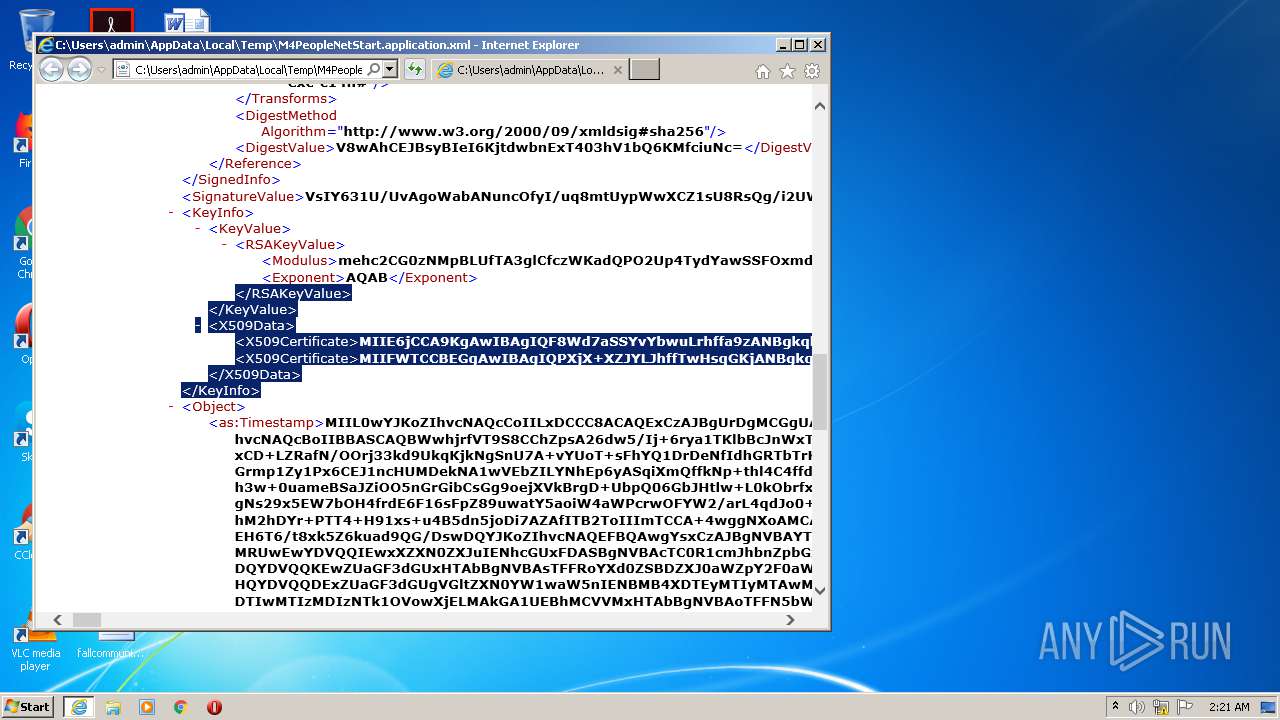Click the address bar URL field

click(x=248, y=69)
